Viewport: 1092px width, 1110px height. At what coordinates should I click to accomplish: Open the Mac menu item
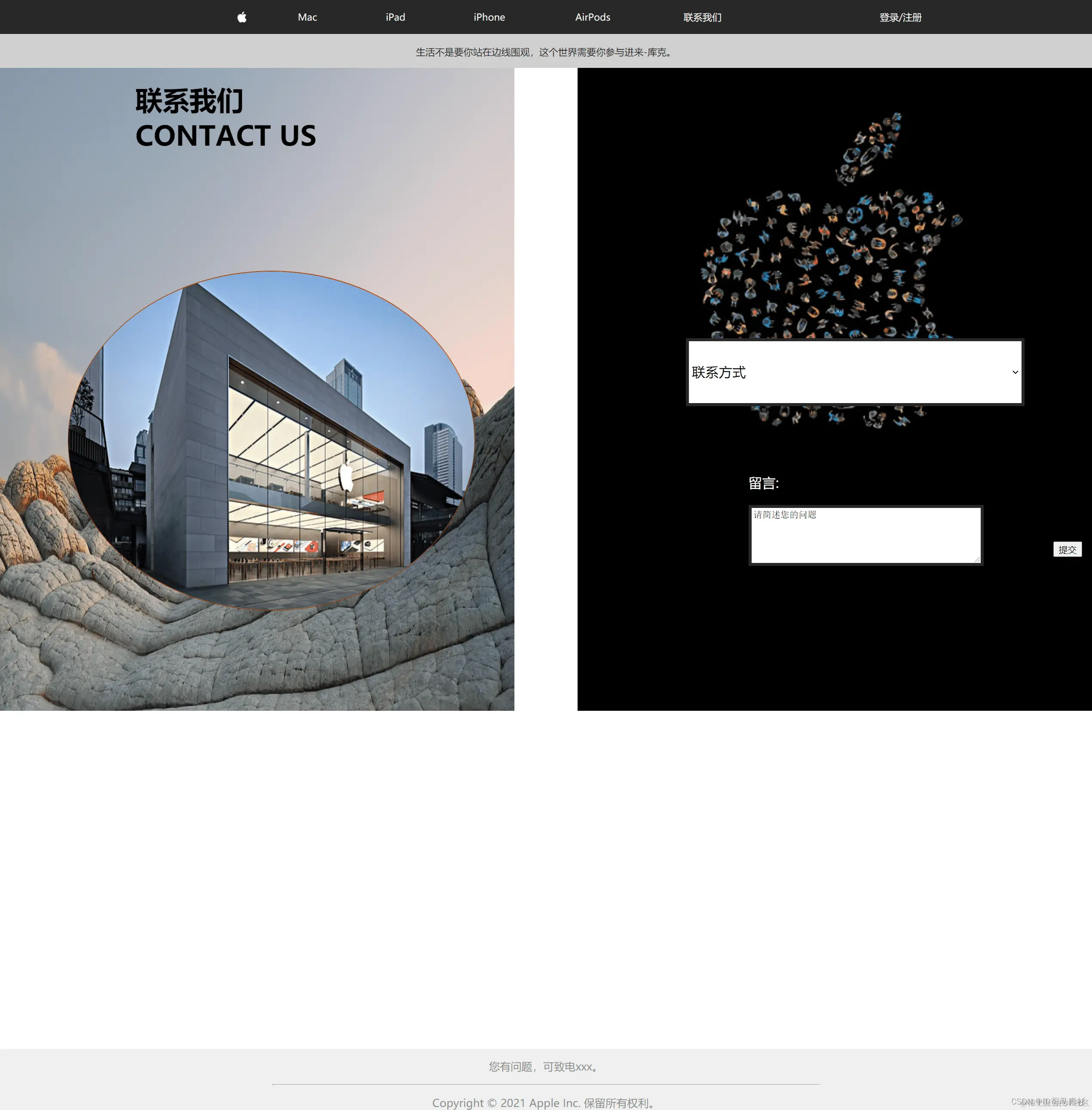point(307,17)
